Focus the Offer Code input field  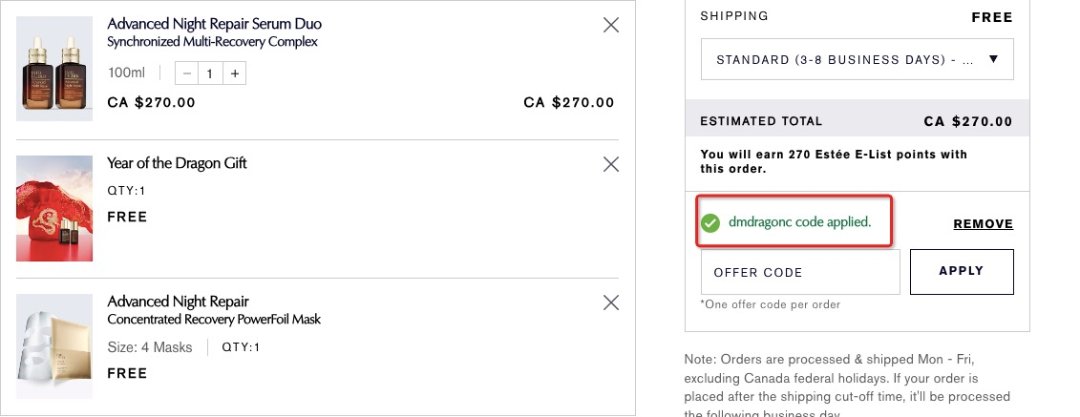(x=800, y=272)
